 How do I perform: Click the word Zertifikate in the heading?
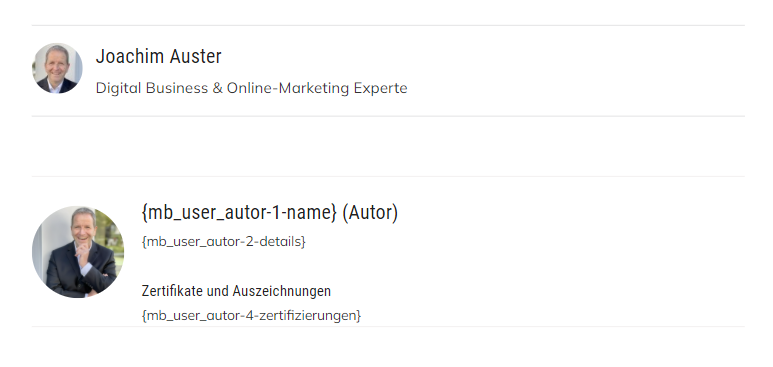pos(172,291)
